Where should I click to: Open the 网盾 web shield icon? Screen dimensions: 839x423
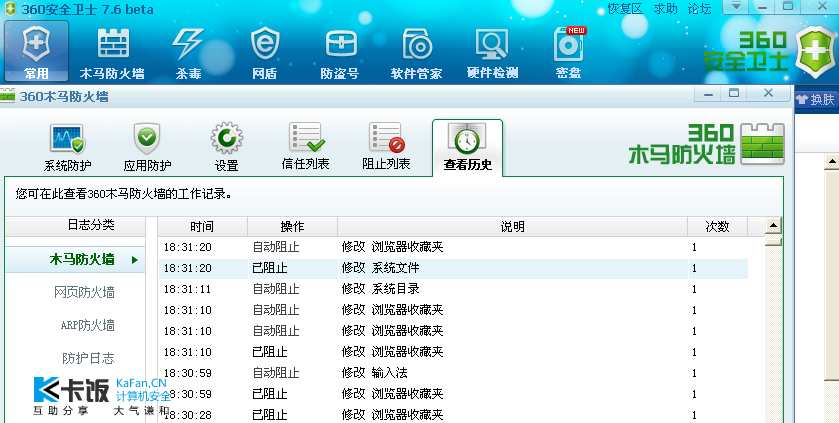pyautogui.click(x=265, y=53)
